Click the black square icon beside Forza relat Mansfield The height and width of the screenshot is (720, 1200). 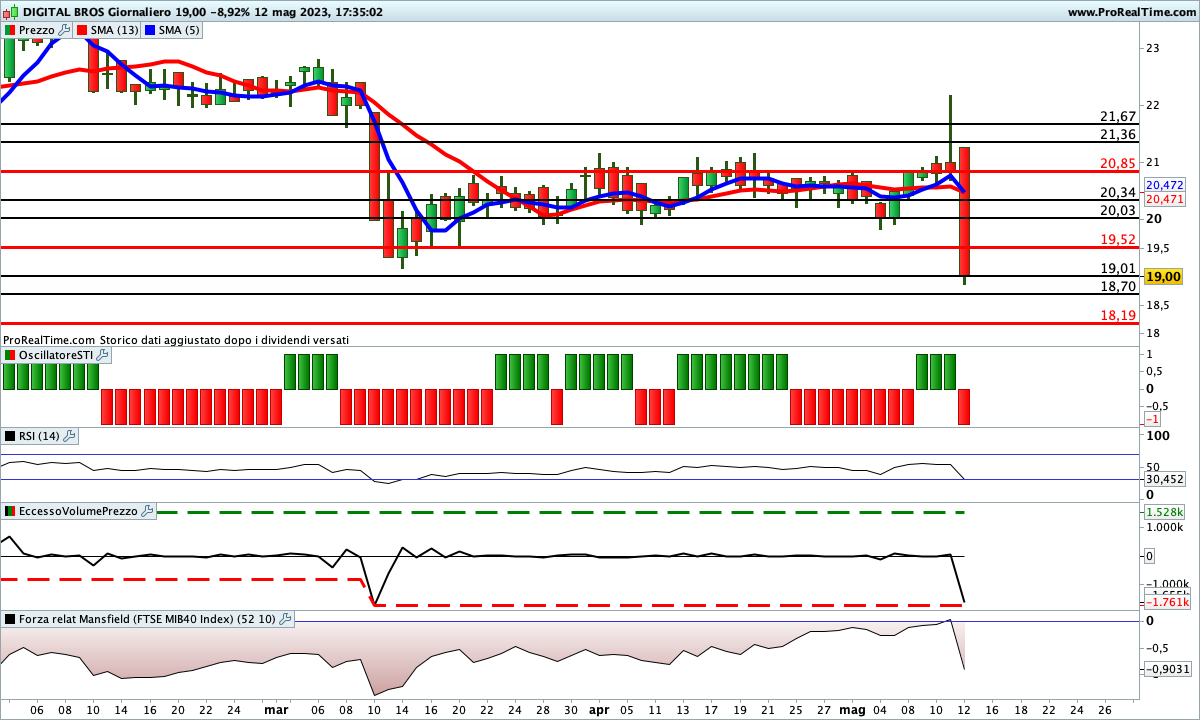coord(11,619)
